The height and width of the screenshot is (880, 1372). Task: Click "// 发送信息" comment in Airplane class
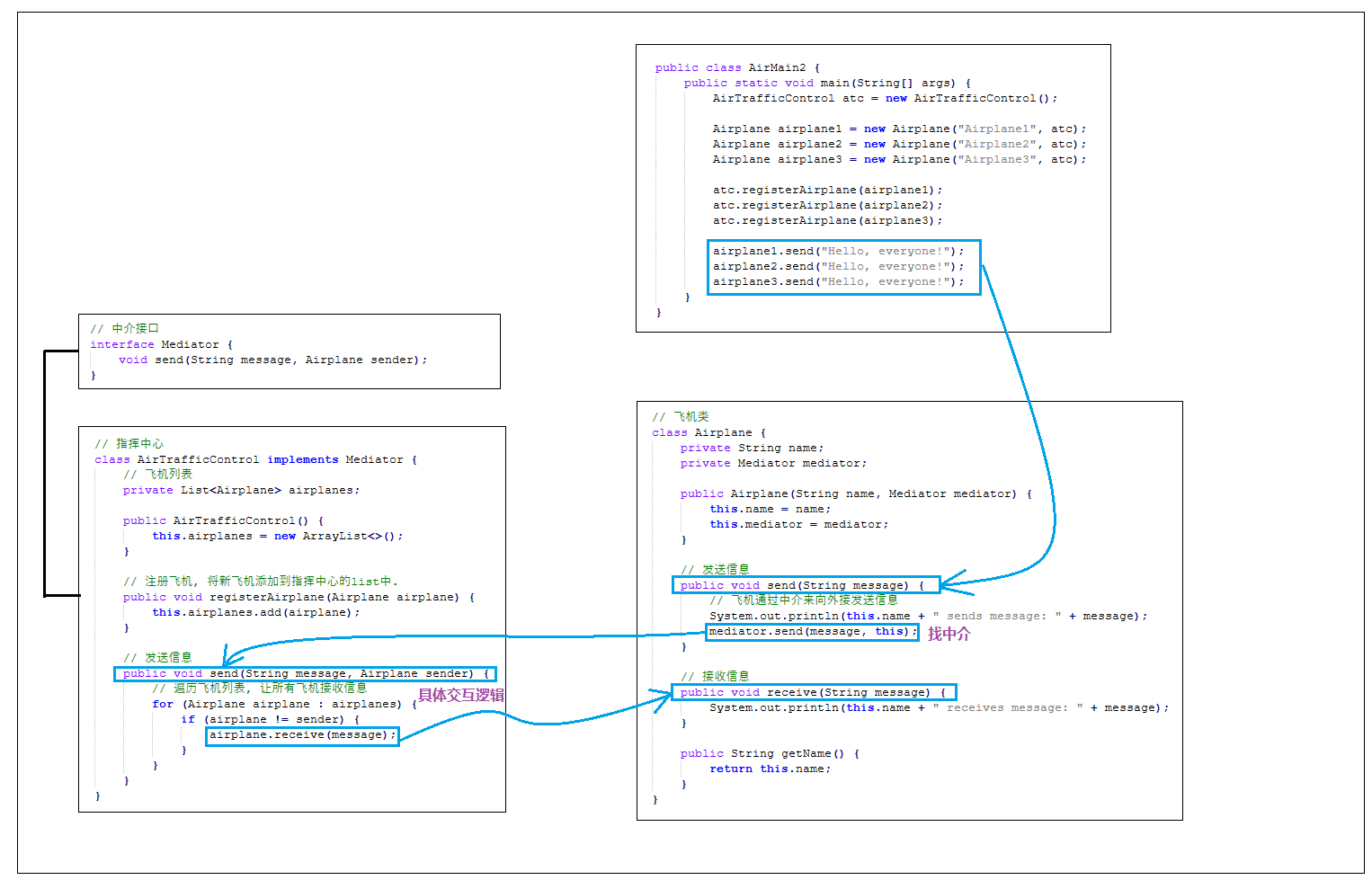(715, 570)
